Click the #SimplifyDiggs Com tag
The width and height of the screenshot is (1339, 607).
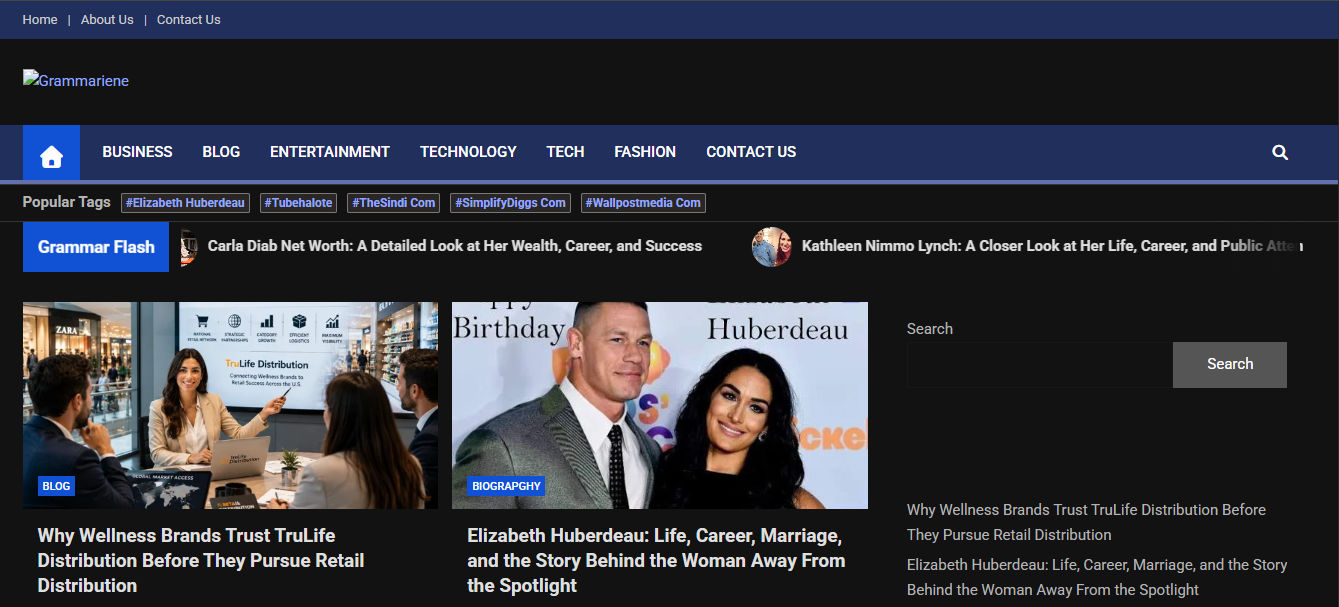pos(511,203)
